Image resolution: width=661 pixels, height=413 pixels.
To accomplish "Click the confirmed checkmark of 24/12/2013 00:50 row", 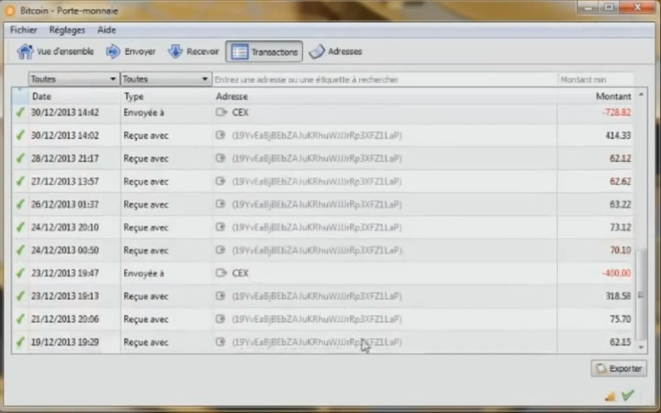I will point(20,250).
